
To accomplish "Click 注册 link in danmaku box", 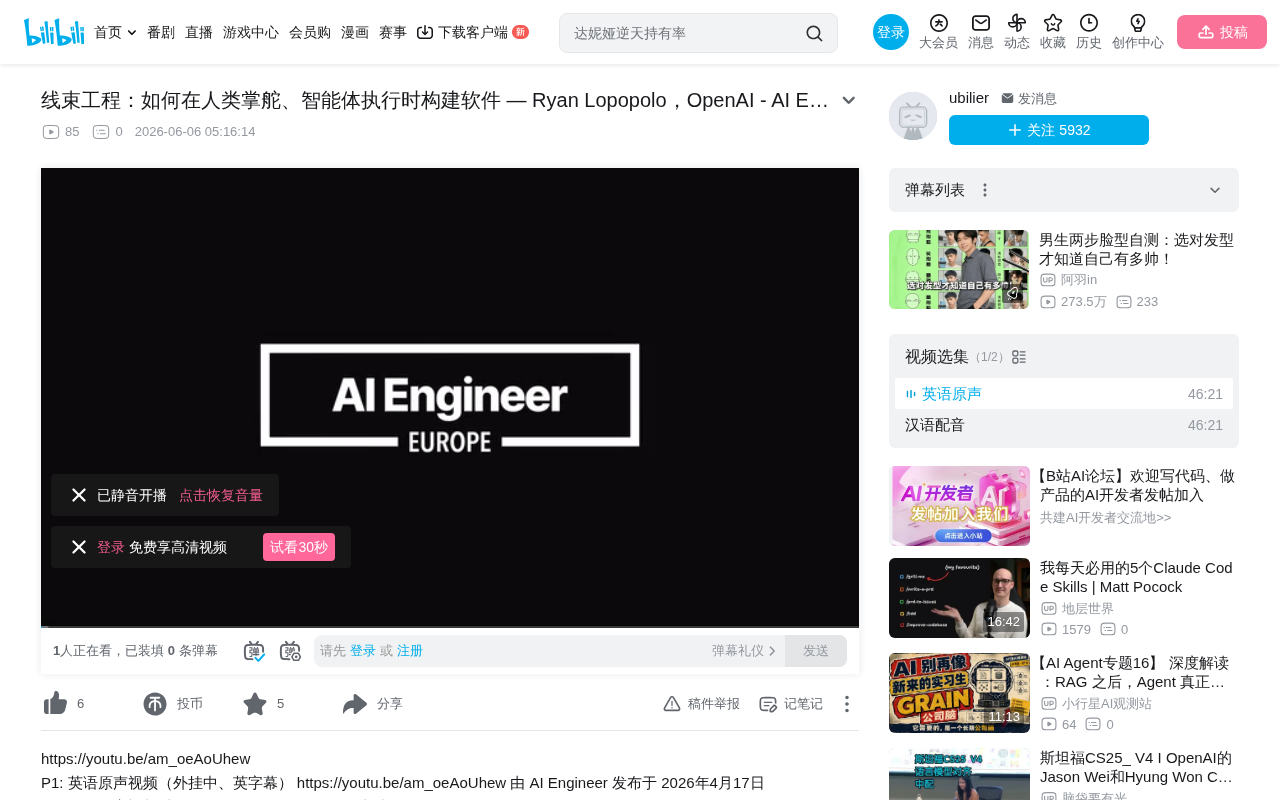I will pos(410,651).
